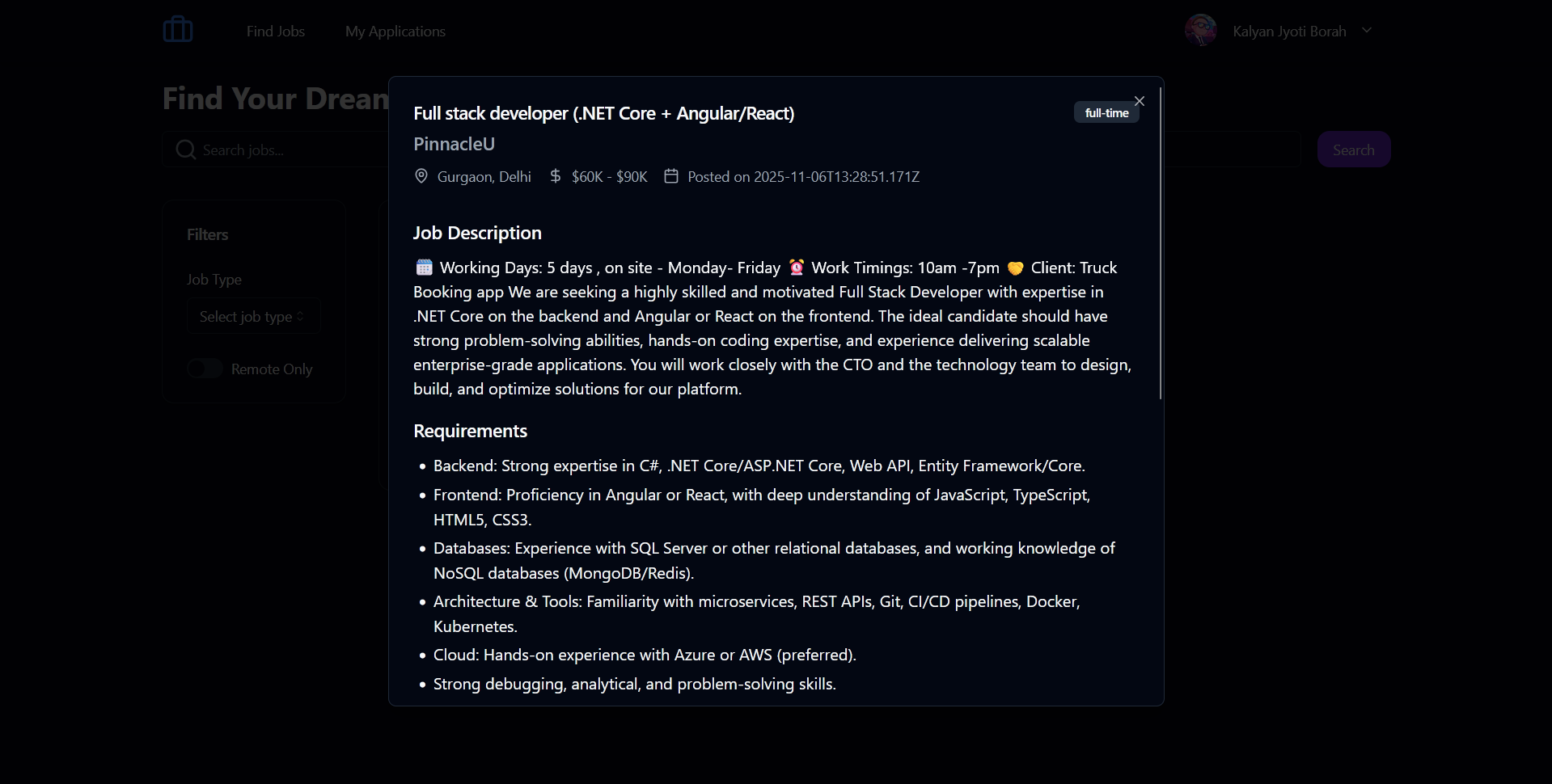
Task: Click the full-time job type badge
Action: [1106, 112]
